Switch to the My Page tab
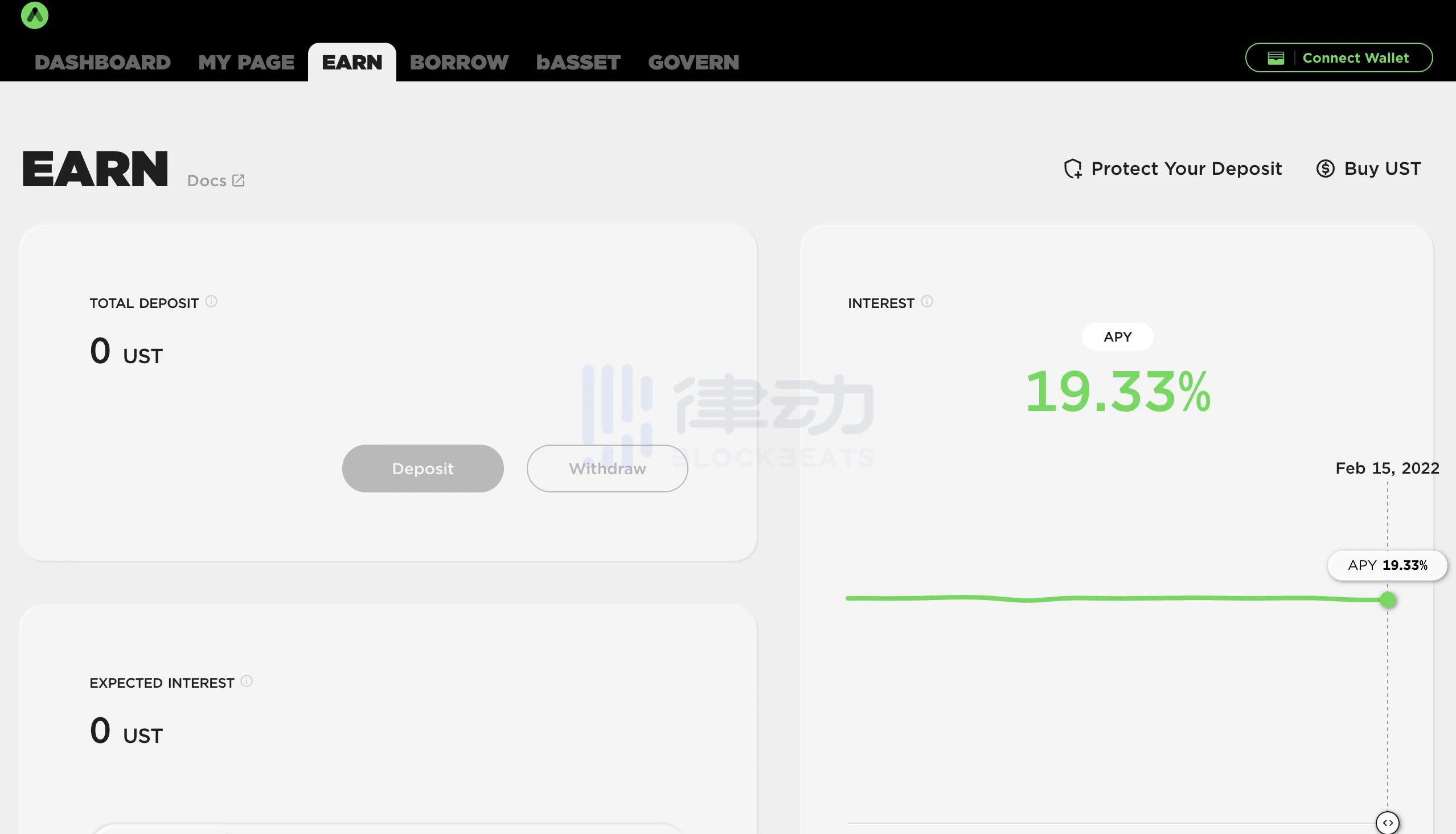Image resolution: width=1456 pixels, height=834 pixels. click(247, 62)
